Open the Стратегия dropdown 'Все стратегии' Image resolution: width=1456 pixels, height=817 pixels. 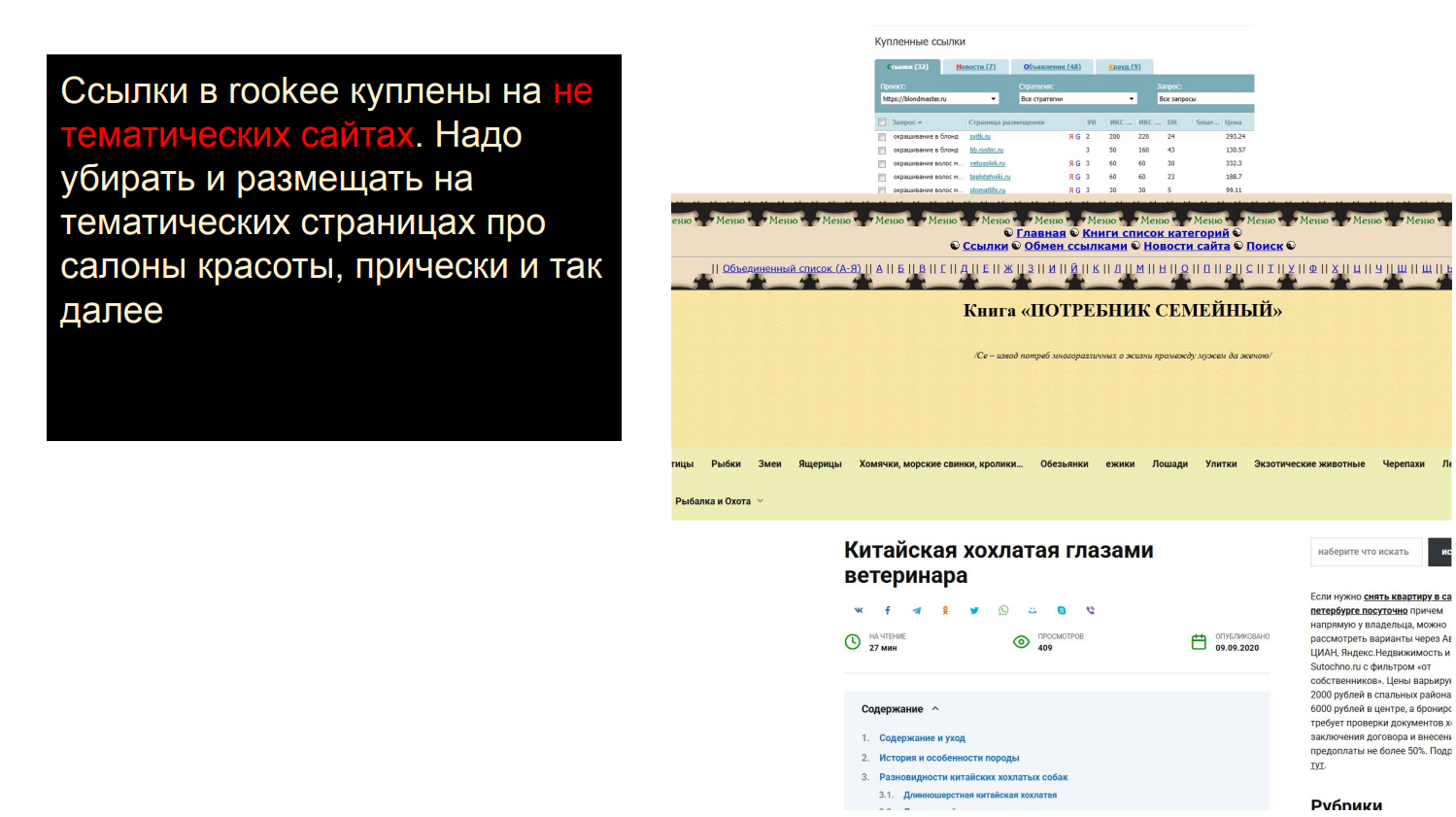tap(1077, 99)
